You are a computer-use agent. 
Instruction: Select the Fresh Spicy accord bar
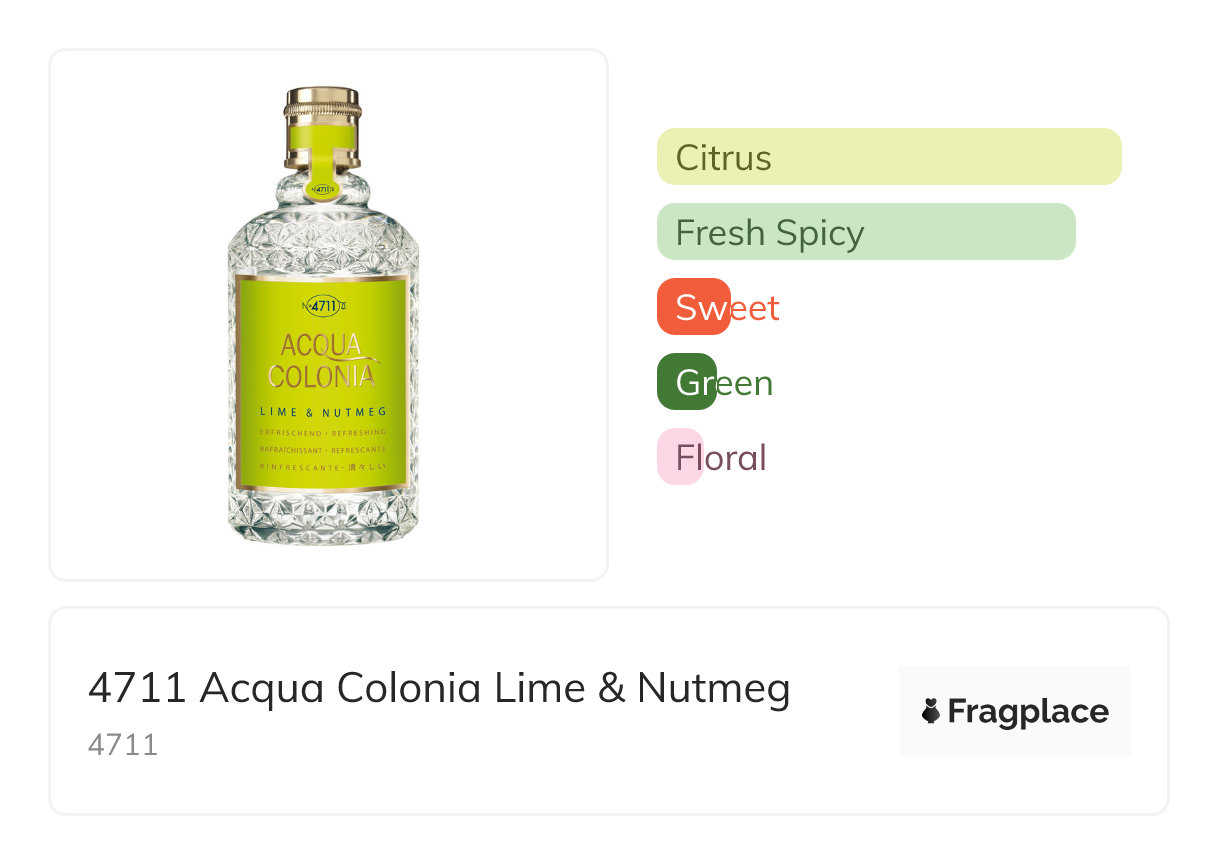[x=866, y=232]
